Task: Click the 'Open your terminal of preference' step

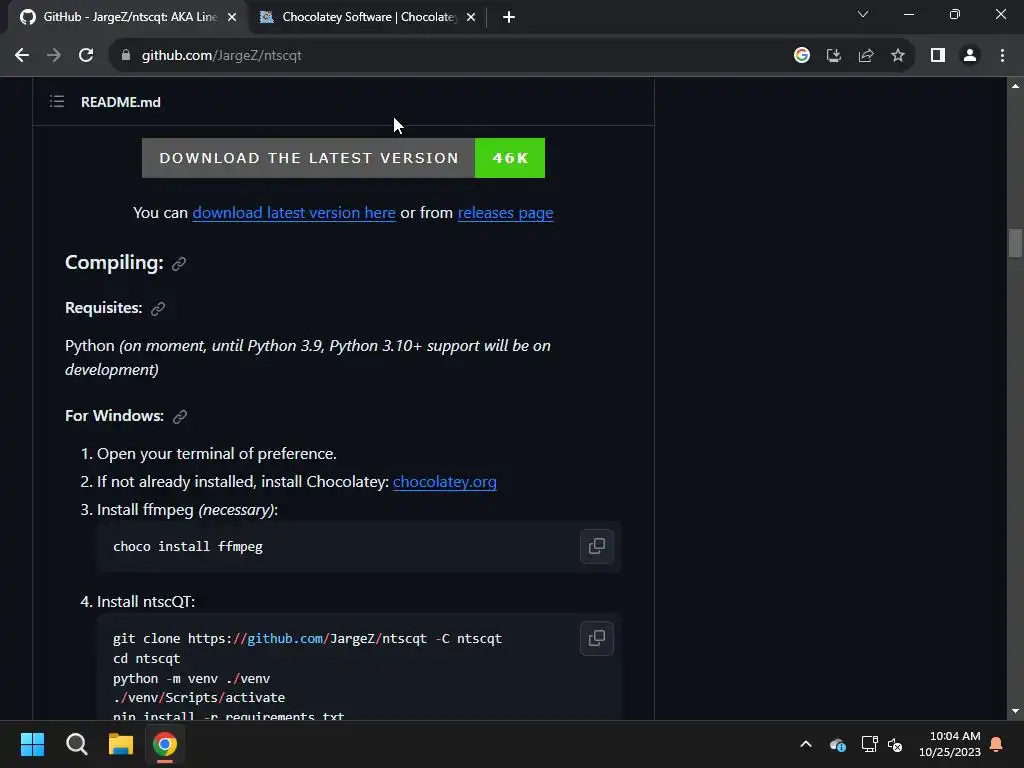Action: [x=217, y=454]
